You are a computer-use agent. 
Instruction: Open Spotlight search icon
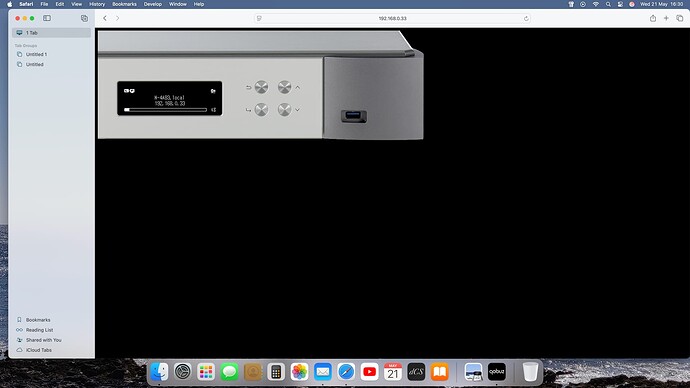(608, 4)
